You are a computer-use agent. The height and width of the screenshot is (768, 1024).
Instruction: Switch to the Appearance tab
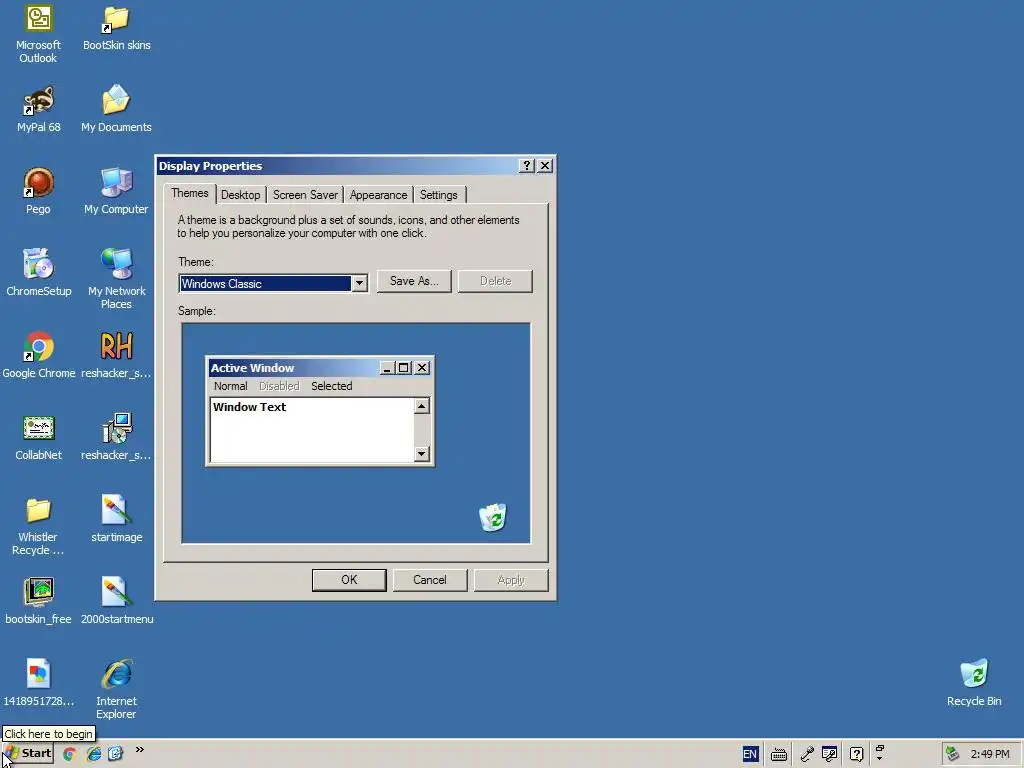tap(378, 195)
